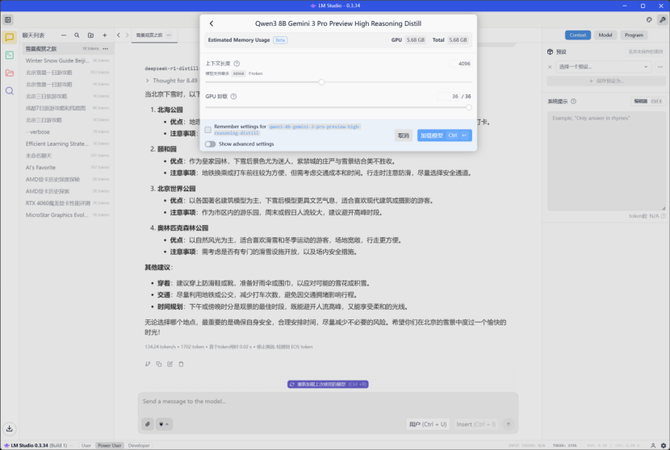Viewport: 670px width, 450px height.
Task: Click the back arrow in model dialog
Action: (x=211, y=23)
